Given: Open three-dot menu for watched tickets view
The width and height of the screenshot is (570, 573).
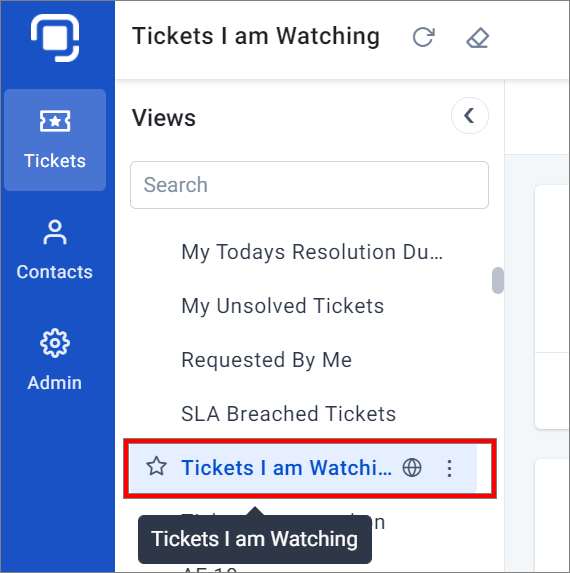Looking at the screenshot, I should point(449,468).
